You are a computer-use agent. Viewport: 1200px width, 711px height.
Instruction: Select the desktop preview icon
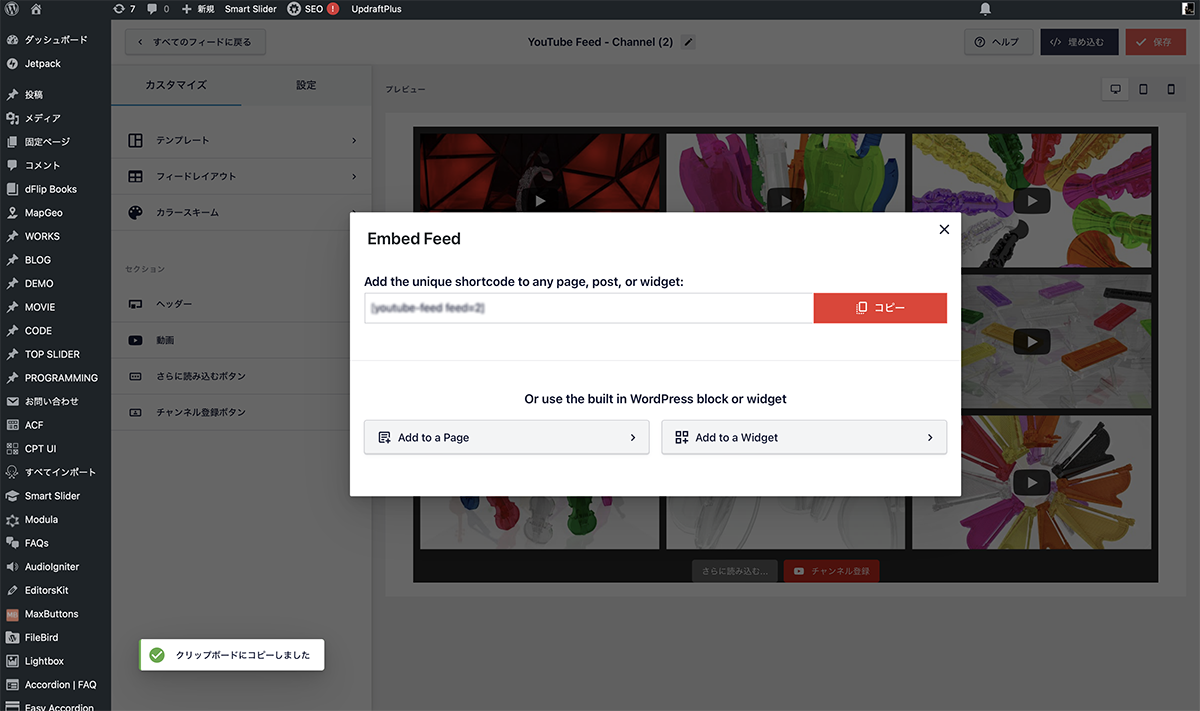[1115, 89]
